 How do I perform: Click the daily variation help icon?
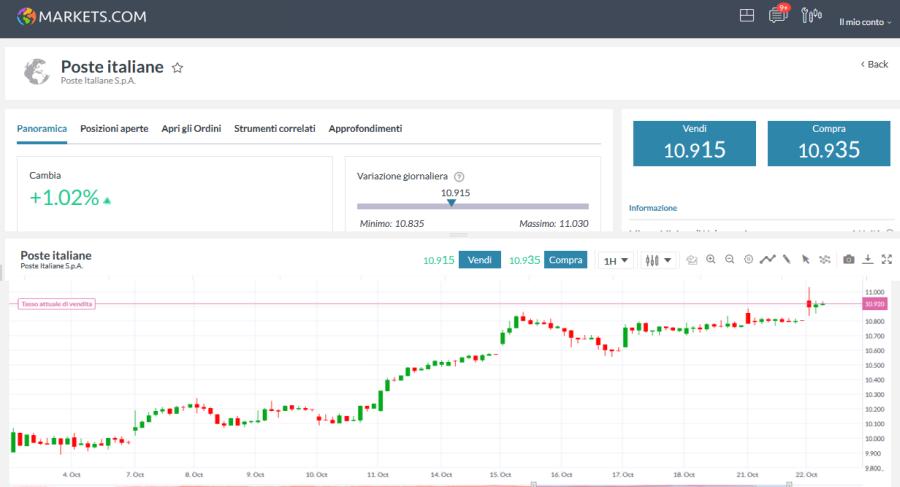pos(459,176)
